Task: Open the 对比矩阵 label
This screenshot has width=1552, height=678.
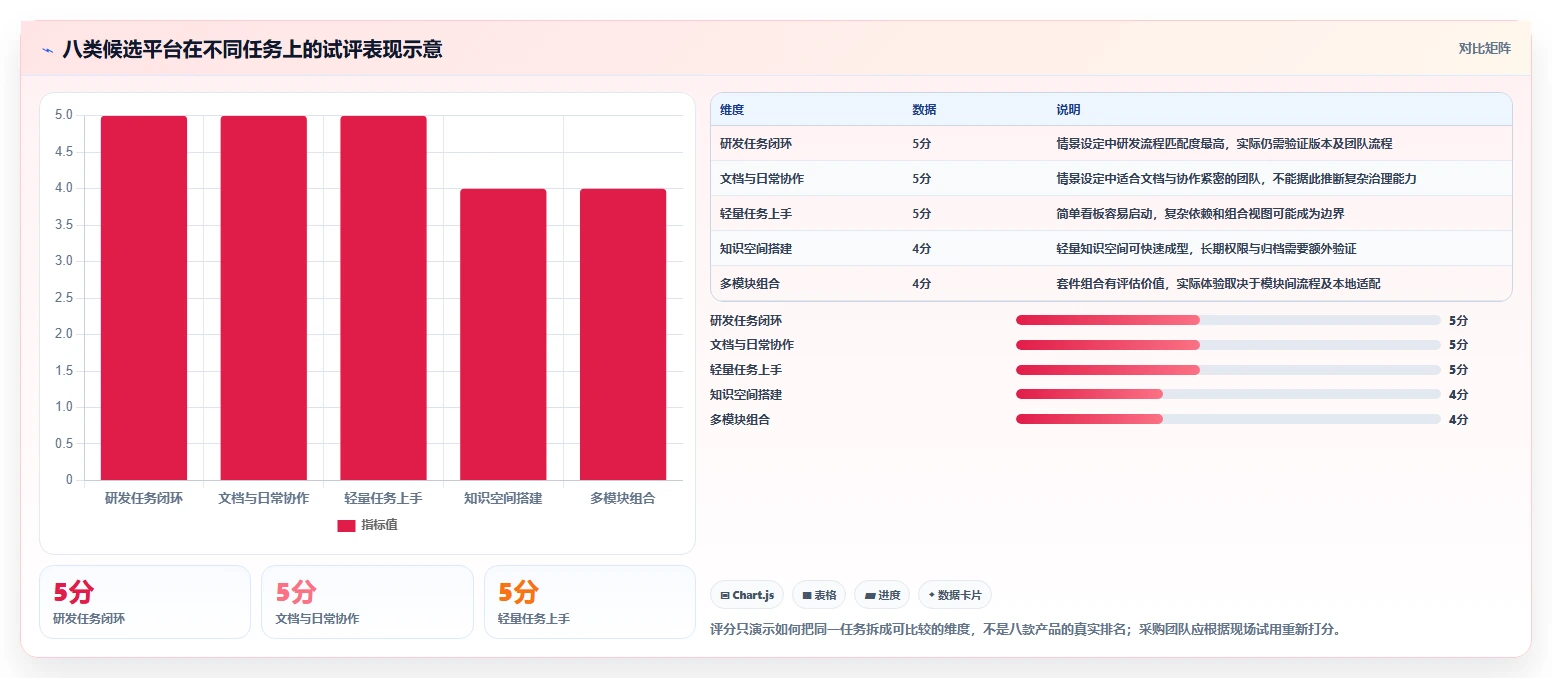Action: pyautogui.click(x=1484, y=48)
